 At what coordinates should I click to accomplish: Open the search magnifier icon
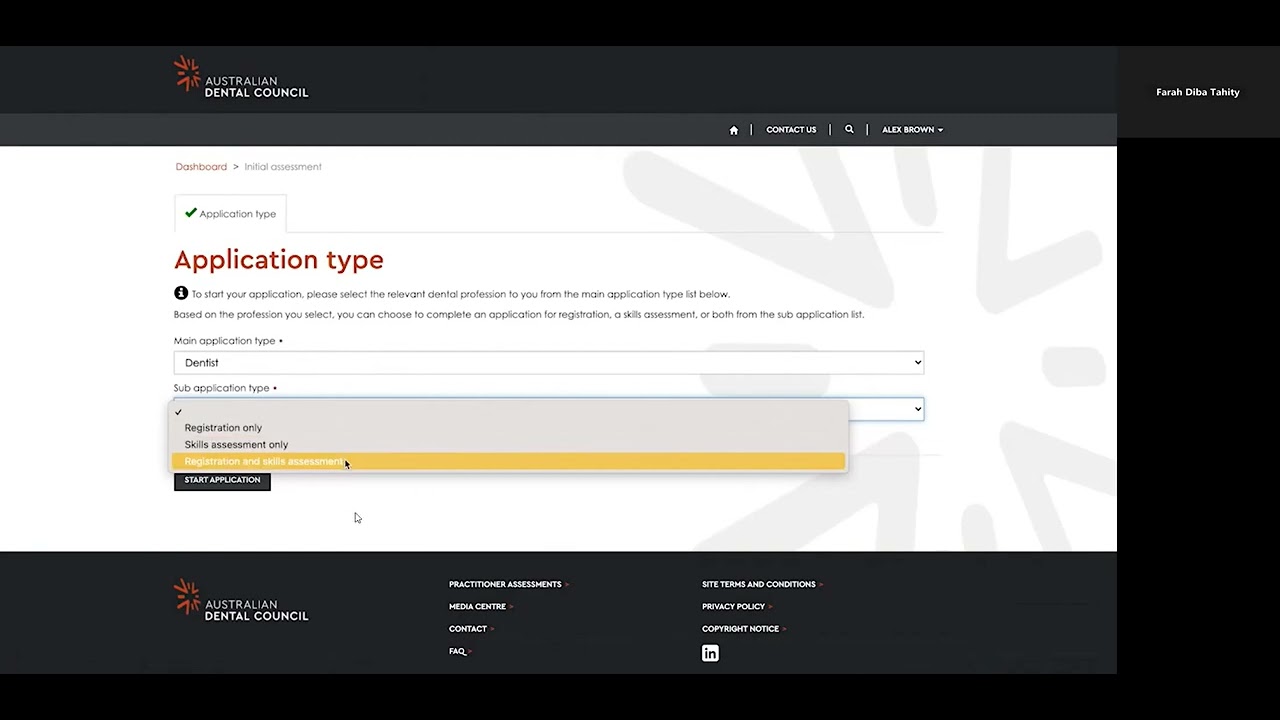coord(849,129)
